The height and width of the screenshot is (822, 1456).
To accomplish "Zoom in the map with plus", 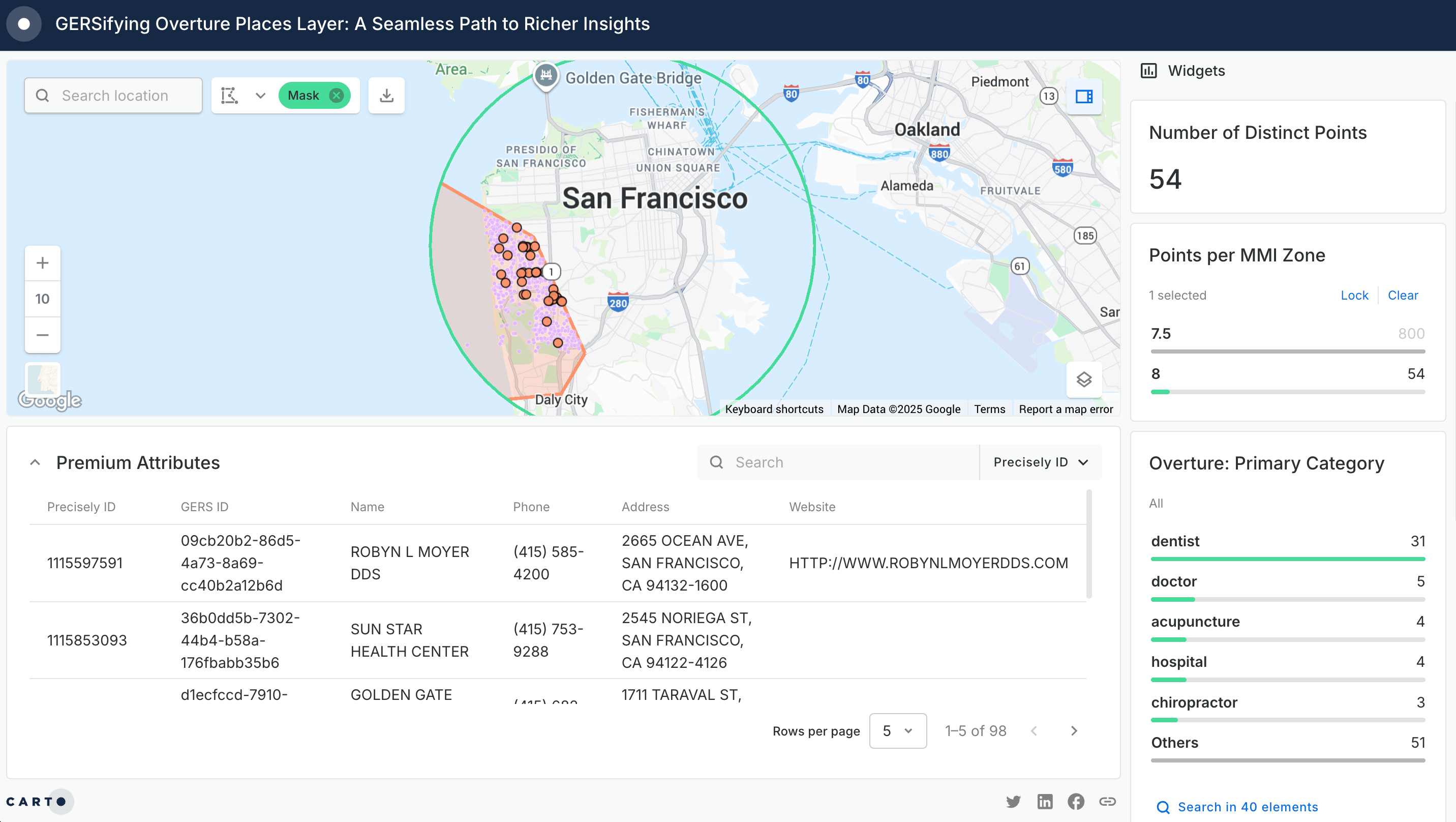I will click(x=42, y=263).
